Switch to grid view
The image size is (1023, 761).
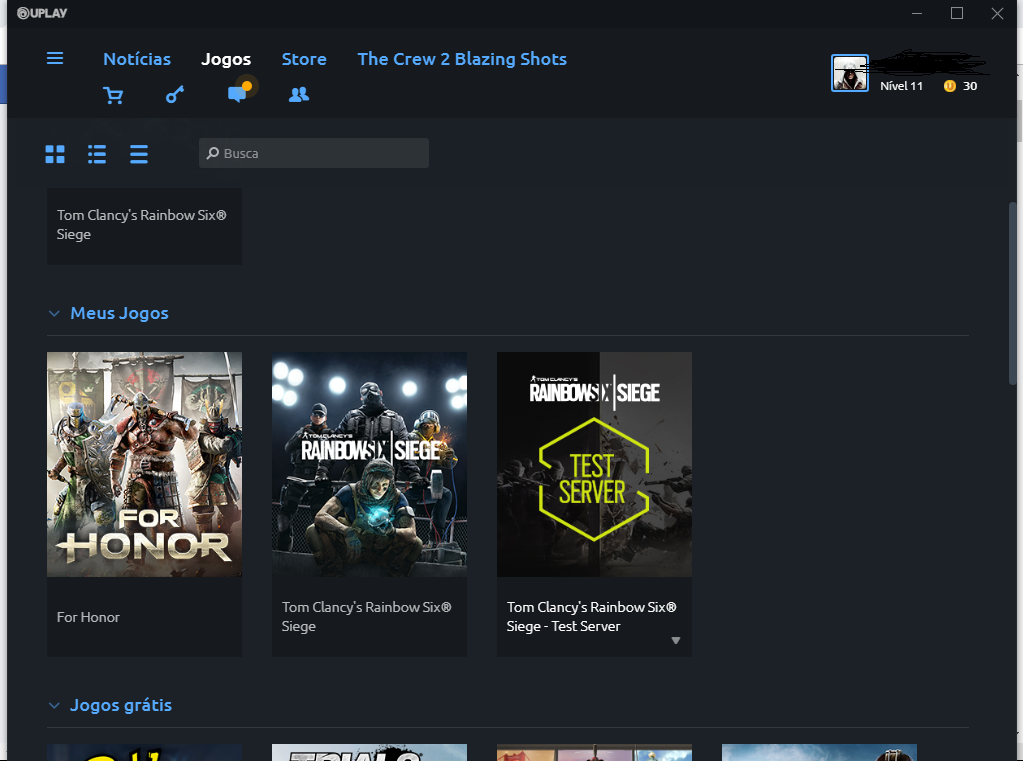pyautogui.click(x=55, y=154)
